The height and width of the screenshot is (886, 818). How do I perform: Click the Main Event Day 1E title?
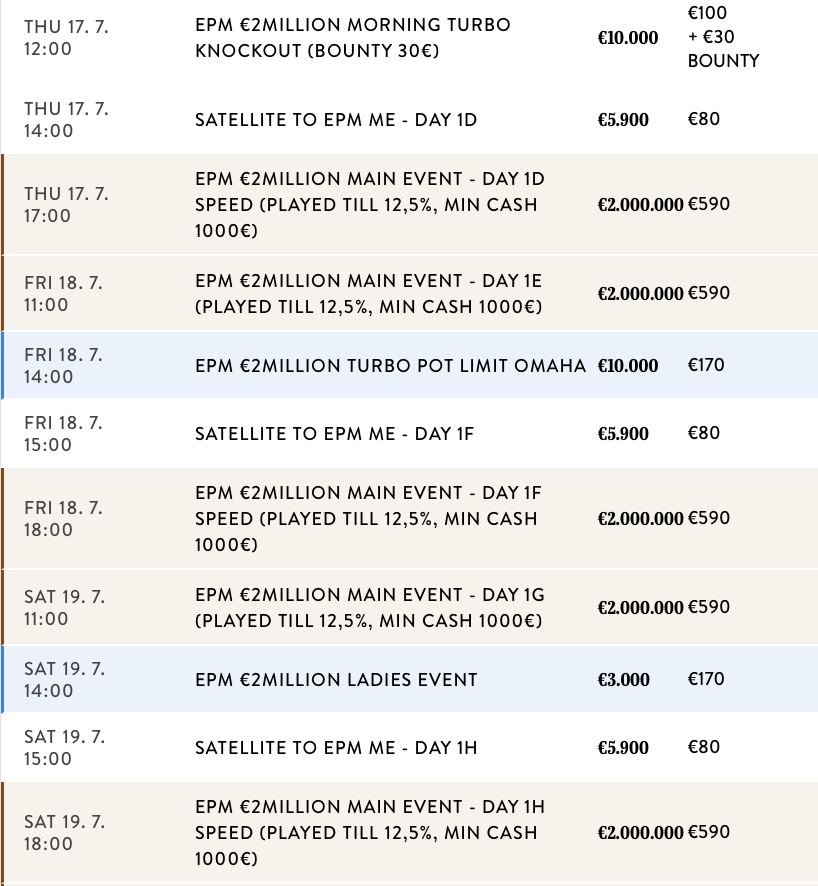click(x=369, y=294)
